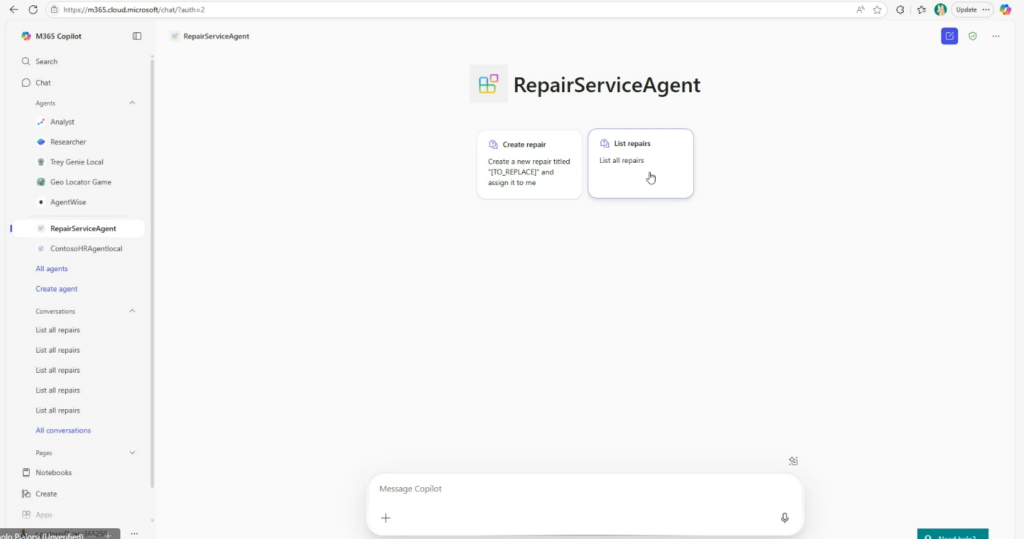The width and height of the screenshot is (1024, 539).
Task: Click the lock icon in the address bar
Action: pos(55,10)
